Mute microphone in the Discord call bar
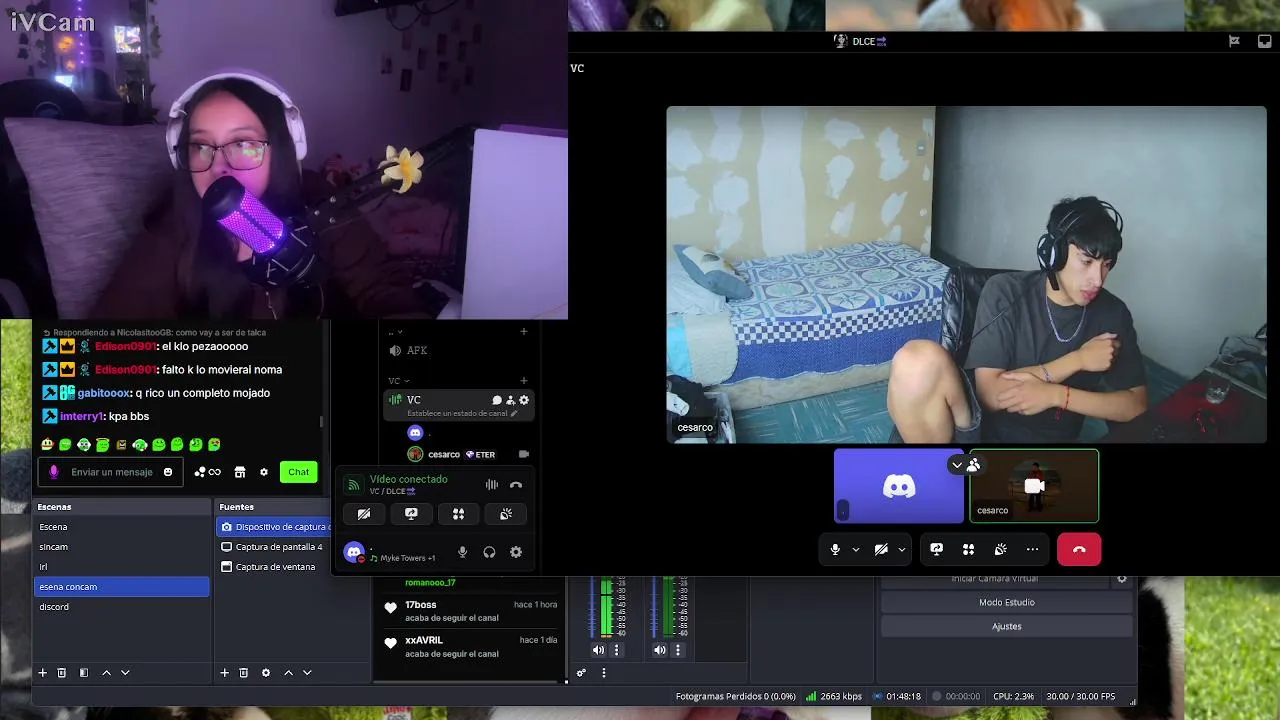 (835, 549)
